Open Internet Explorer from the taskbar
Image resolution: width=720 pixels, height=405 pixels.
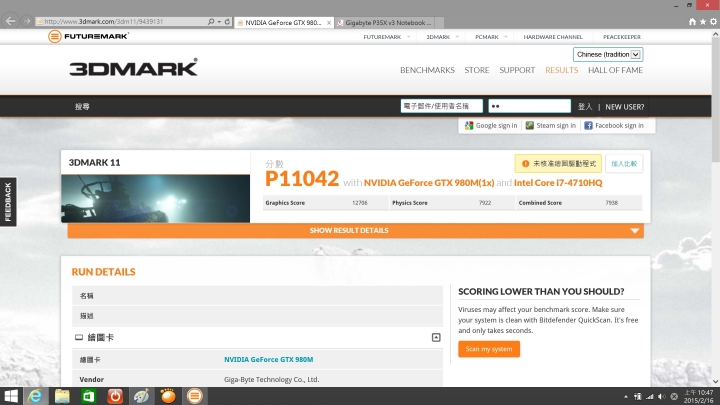pos(35,396)
